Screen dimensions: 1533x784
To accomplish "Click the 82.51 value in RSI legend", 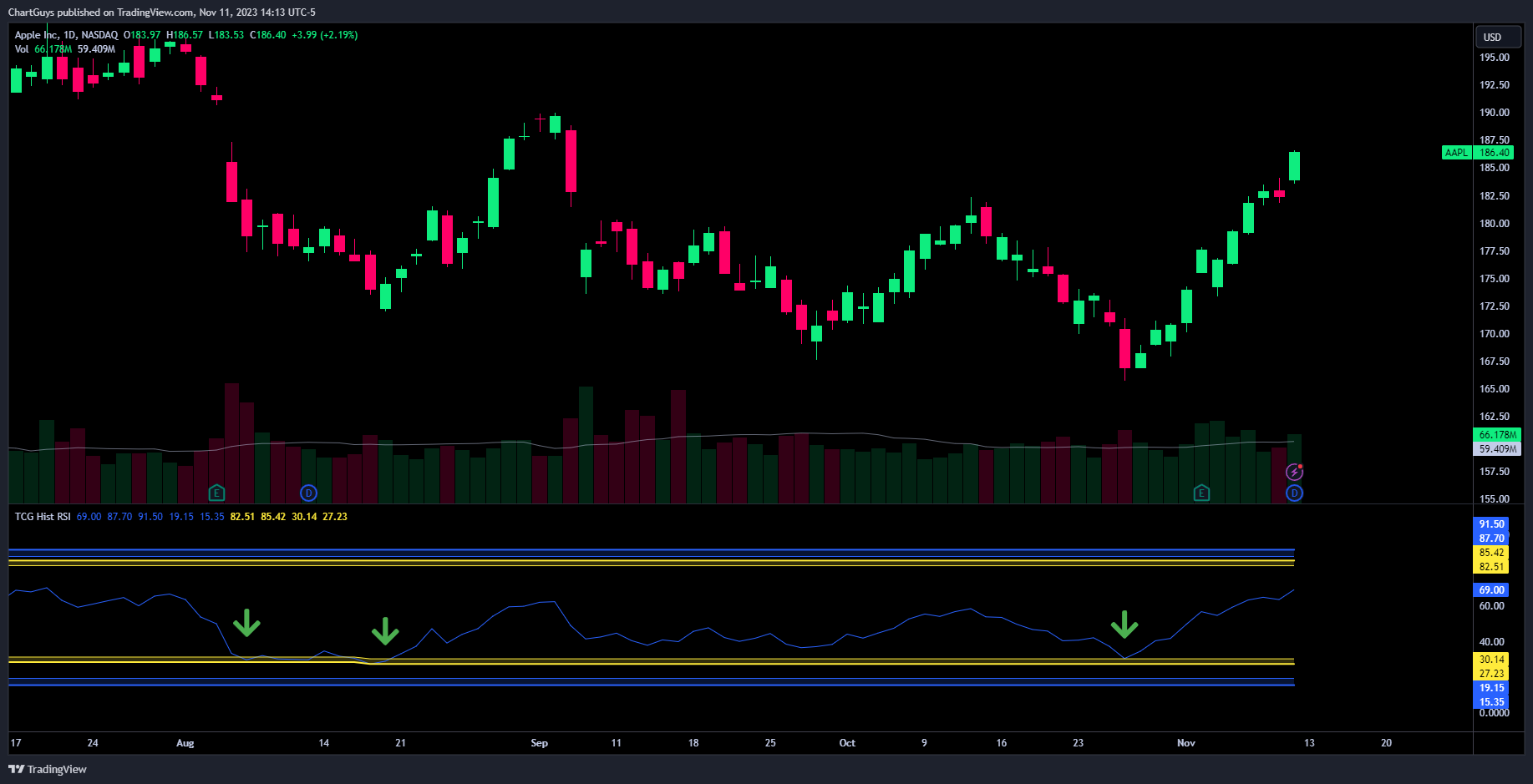I will [242, 517].
